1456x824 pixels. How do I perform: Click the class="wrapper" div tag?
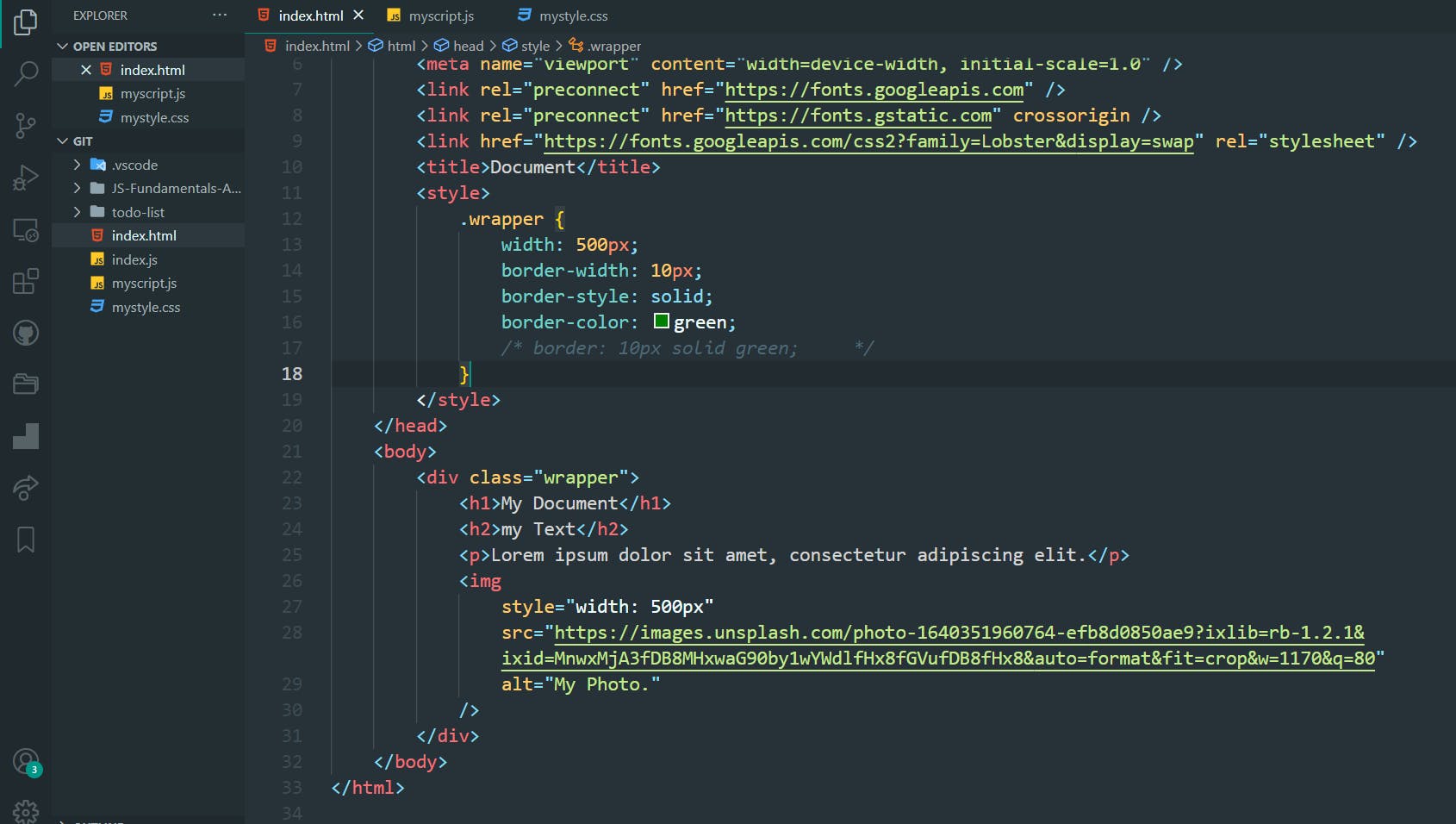tap(527, 478)
